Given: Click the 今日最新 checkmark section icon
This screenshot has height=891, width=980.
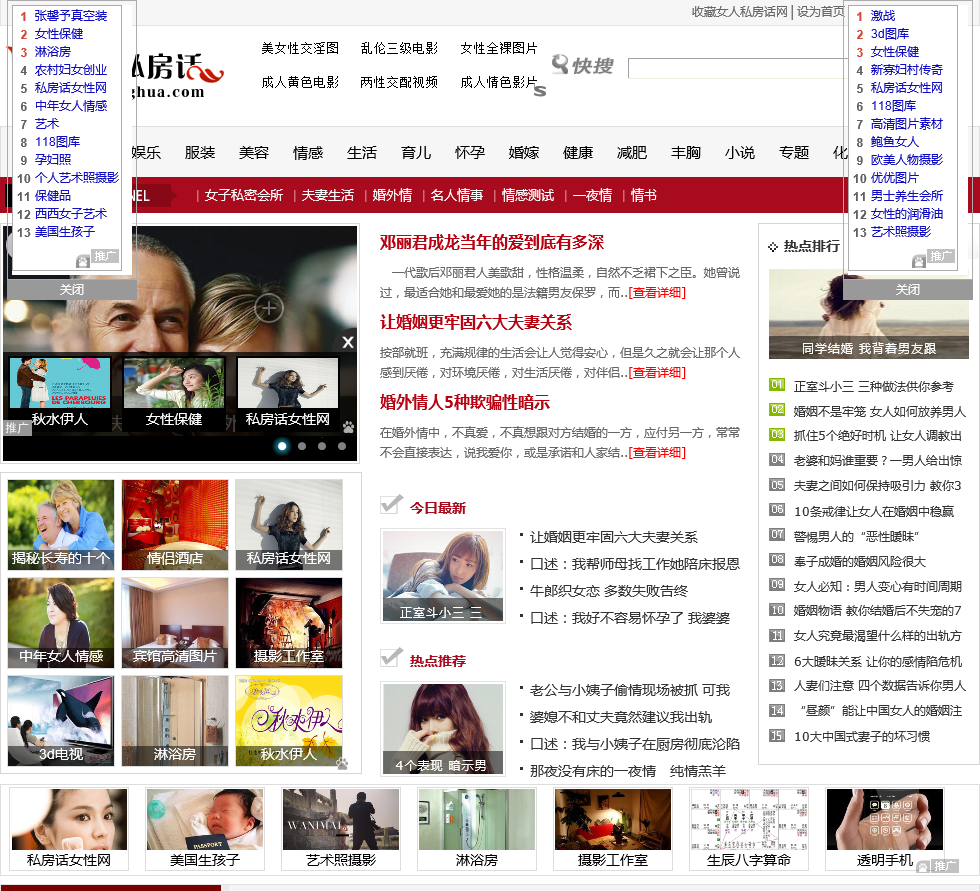Looking at the screenshot, I should [391, 504].
